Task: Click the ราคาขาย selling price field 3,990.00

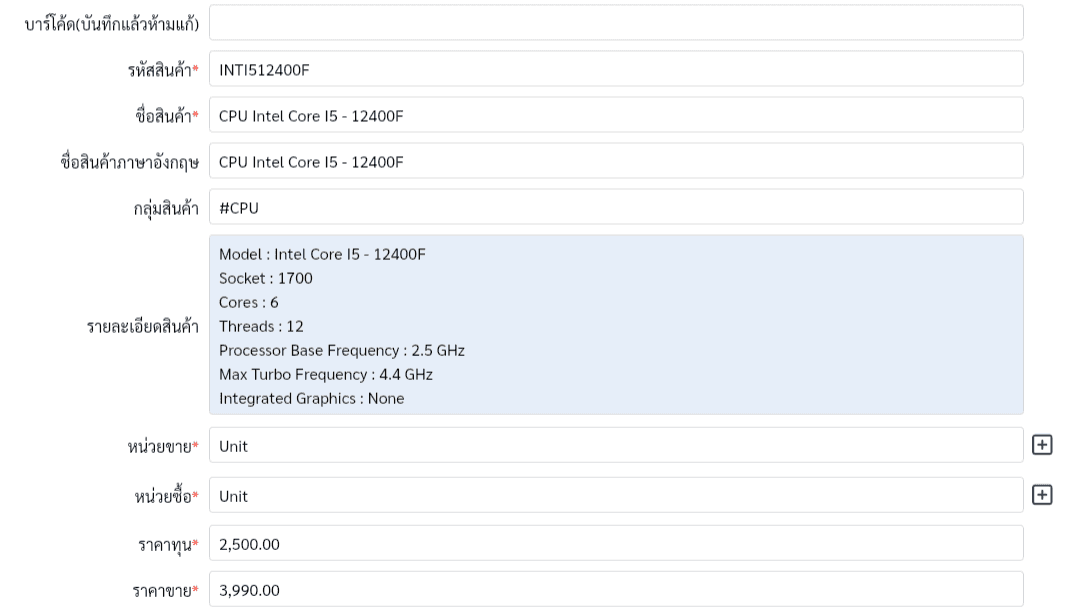Action: point(616,590)
